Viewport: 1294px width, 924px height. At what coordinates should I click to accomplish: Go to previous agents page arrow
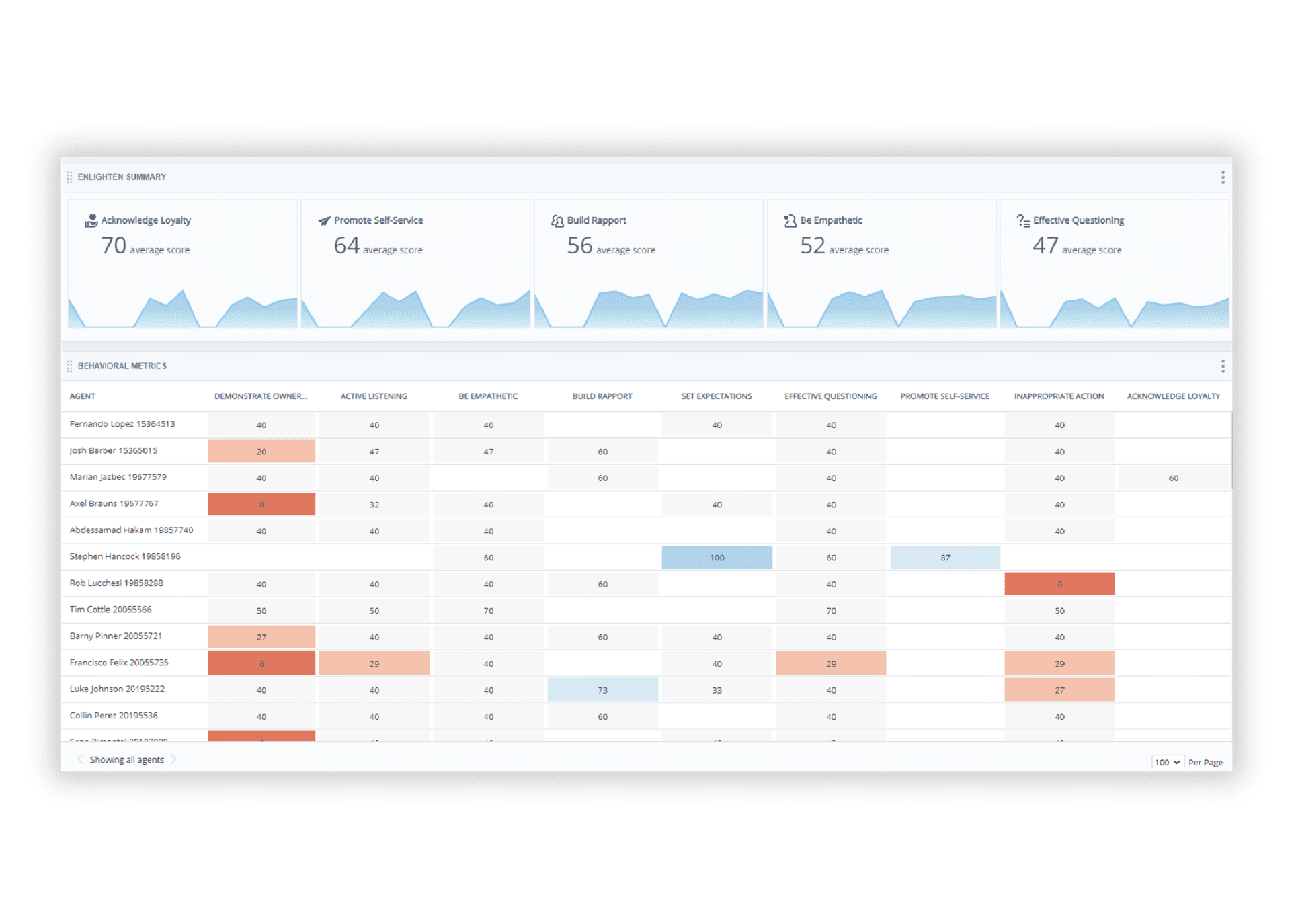[81, 759]
